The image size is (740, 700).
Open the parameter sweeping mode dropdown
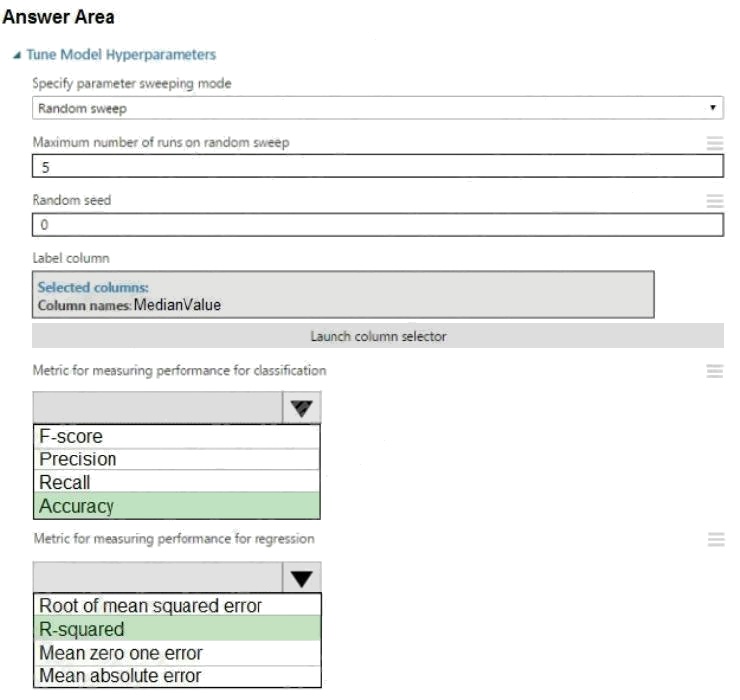(x=377, y=108)
